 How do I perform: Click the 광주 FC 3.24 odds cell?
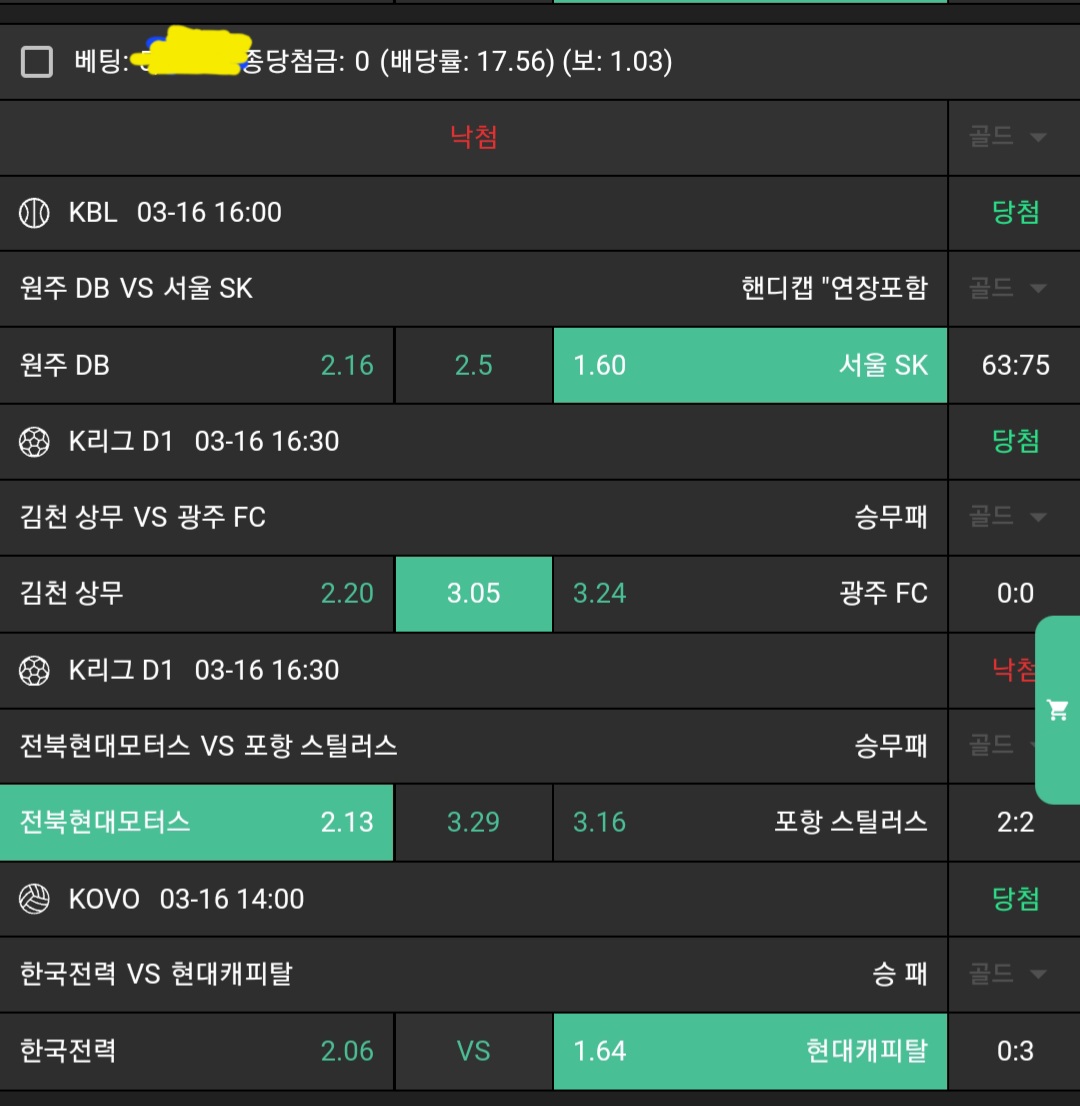(x=750, y=594)
